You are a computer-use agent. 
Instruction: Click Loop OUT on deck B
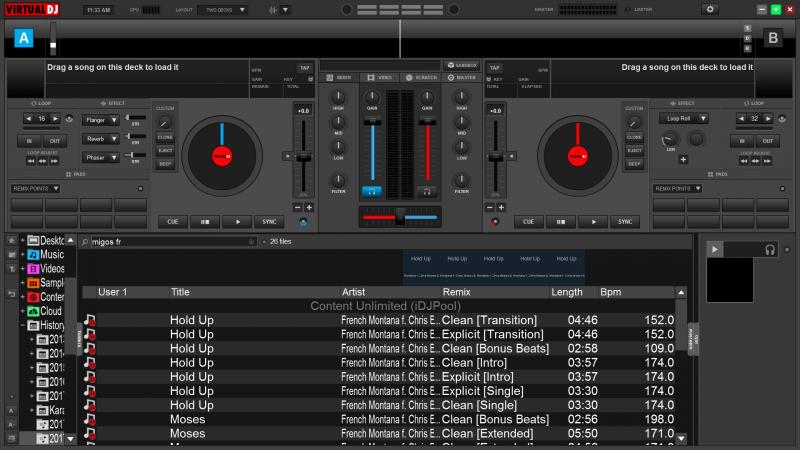click(x=768, y=141)
